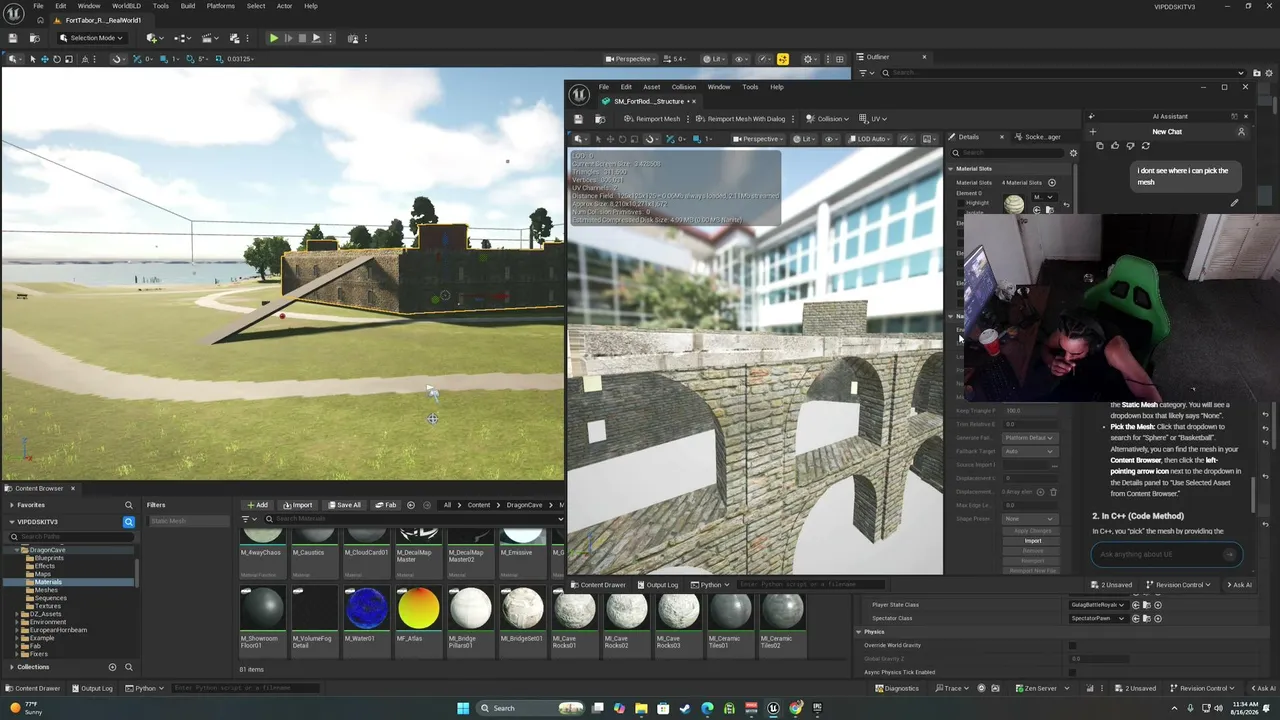Select the Blueprints folder in the tree
Screen dimensions: 1280x720
click(x=49, y=558)
